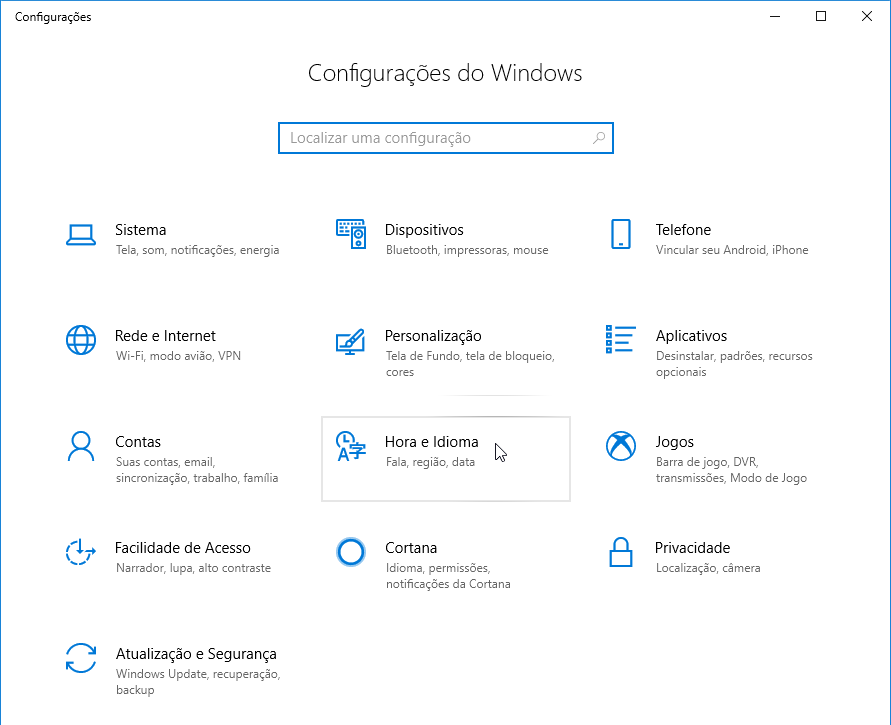Click the Atualização e Segurança sync icon
Image resolution: width=891 pixels, height=725 pixels.
click(81, 658)
